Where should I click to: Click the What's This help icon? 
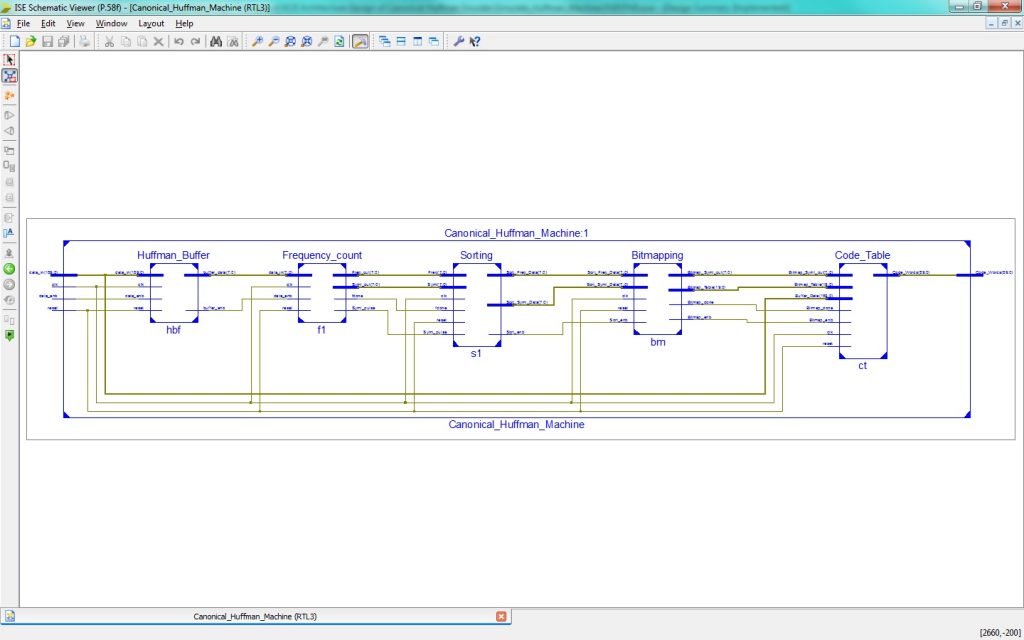475,42
